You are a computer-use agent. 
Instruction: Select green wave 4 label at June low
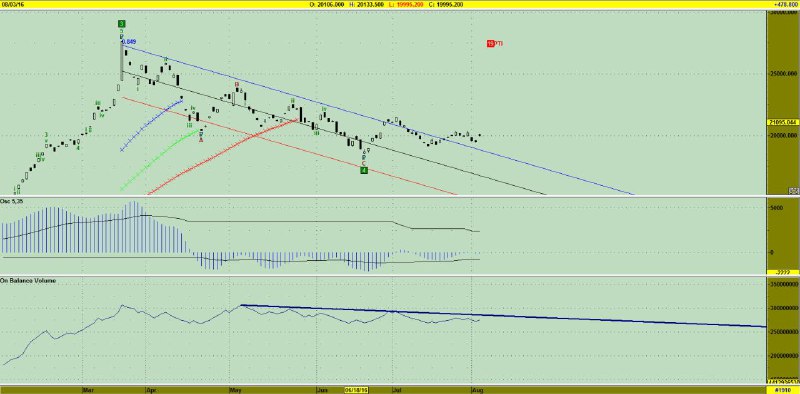point(364,170)
